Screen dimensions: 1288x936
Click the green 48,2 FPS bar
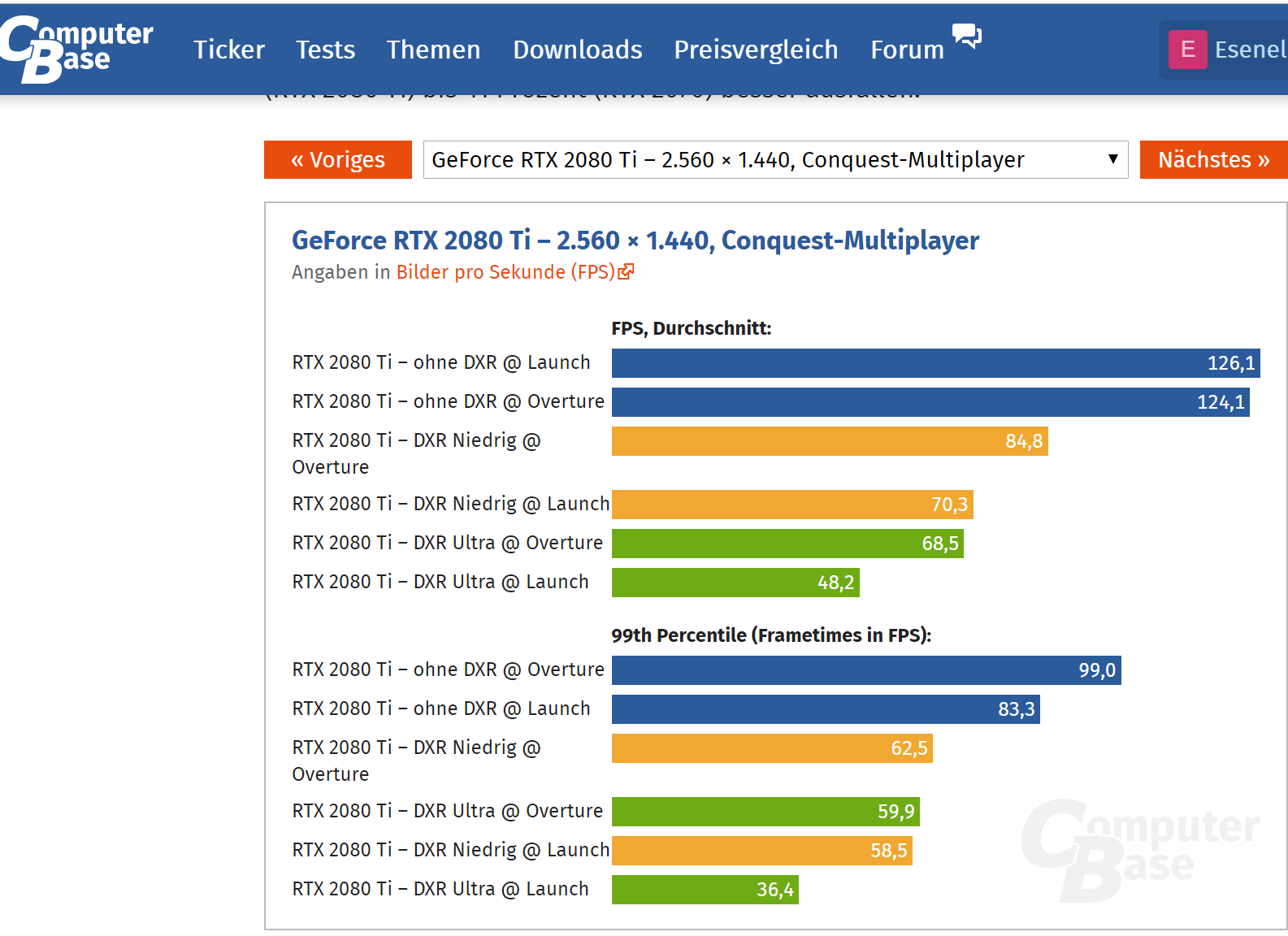pyautogui.click(x=735, y=583)
